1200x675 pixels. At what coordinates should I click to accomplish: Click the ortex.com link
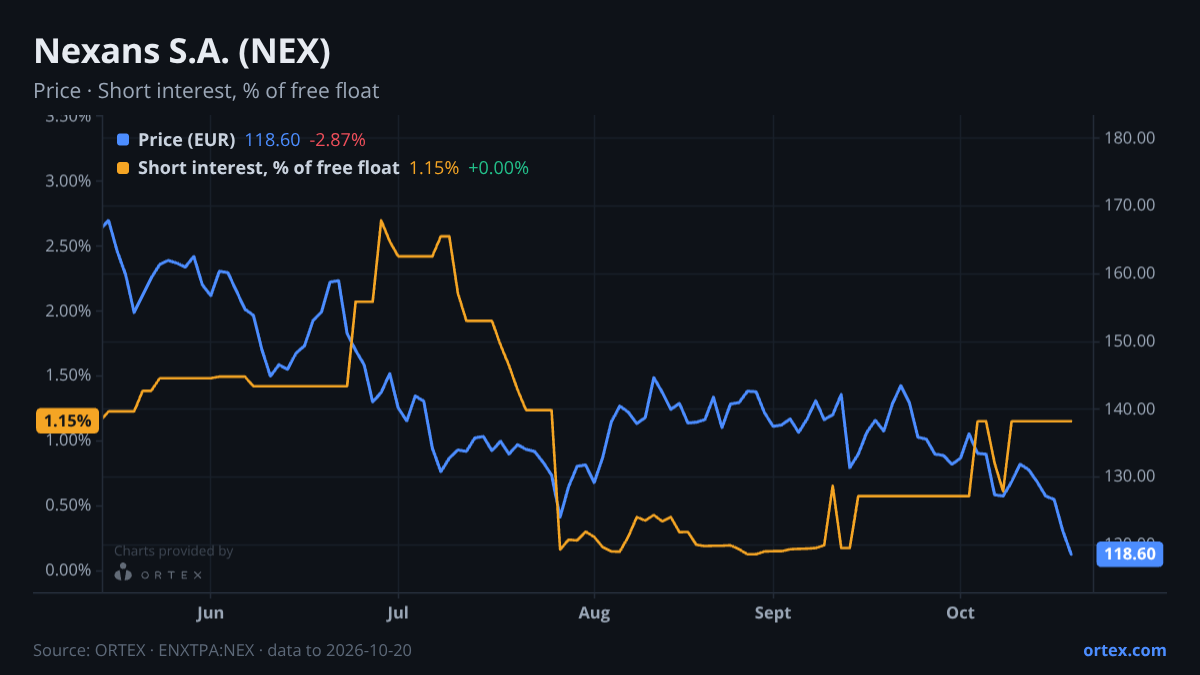pos(1124,650)
